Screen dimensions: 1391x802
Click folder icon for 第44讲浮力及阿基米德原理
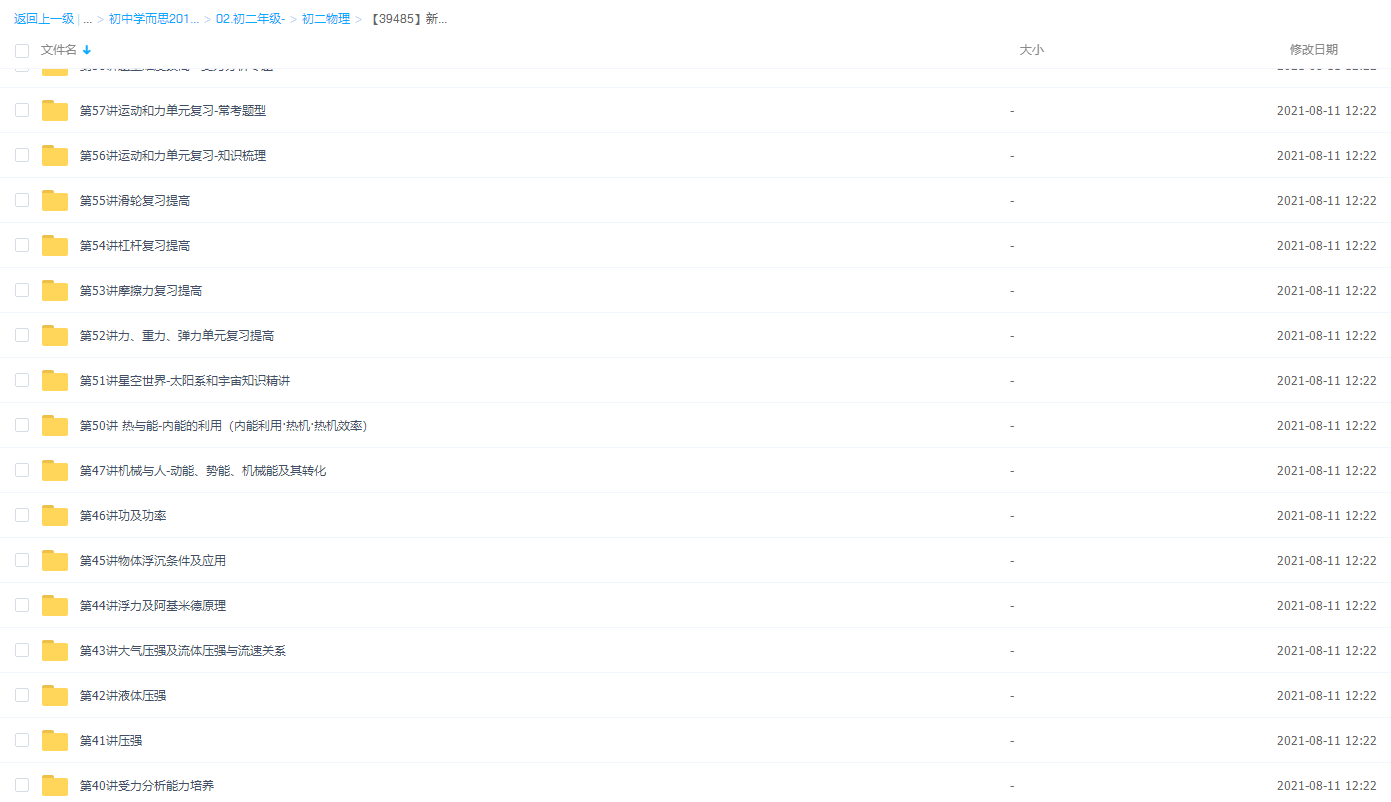(x=55, y=606)
